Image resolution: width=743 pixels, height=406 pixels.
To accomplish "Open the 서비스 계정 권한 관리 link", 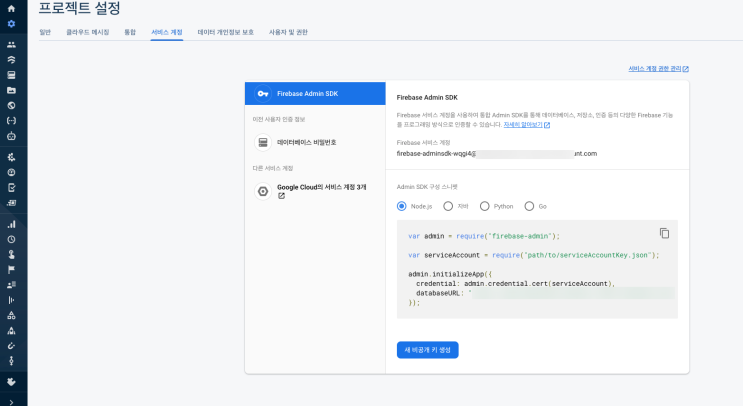I will click(658, 69).
